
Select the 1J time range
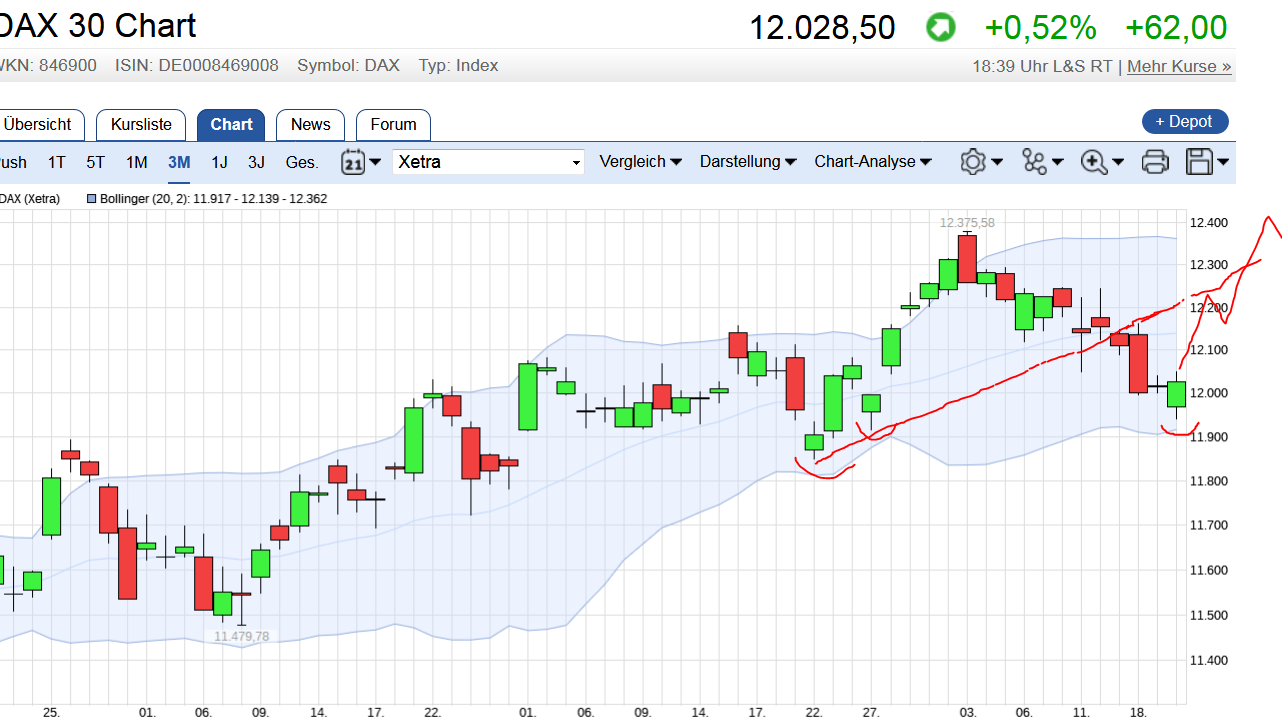point(219,162)
